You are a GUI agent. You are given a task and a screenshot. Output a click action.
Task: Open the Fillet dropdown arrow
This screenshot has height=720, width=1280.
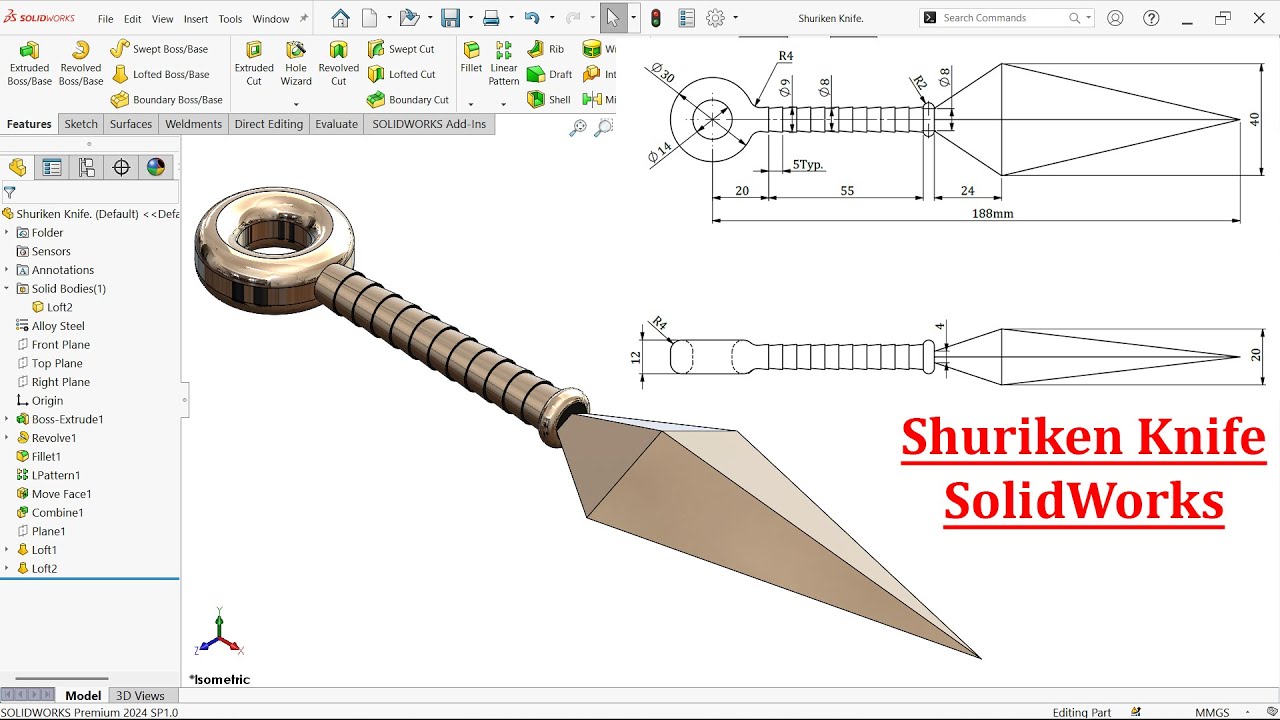[x=471, y=104]
